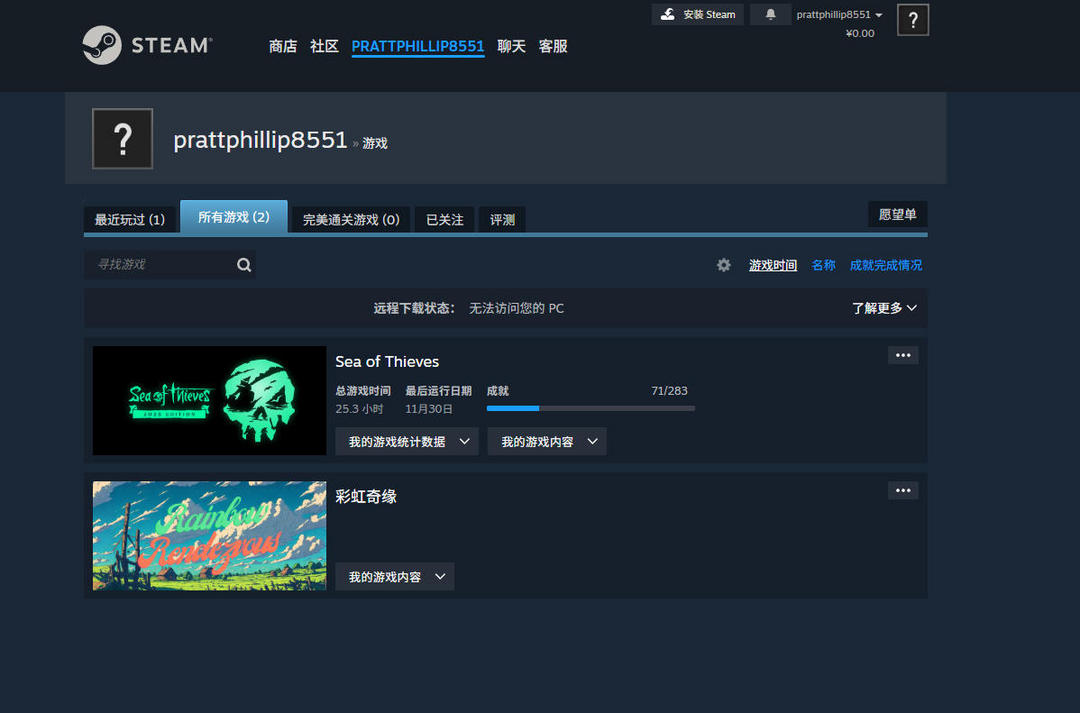Open Sea of Thieves three-dot menu
This screenshot has height=713, width=1080.
click(x=902, y=355)
